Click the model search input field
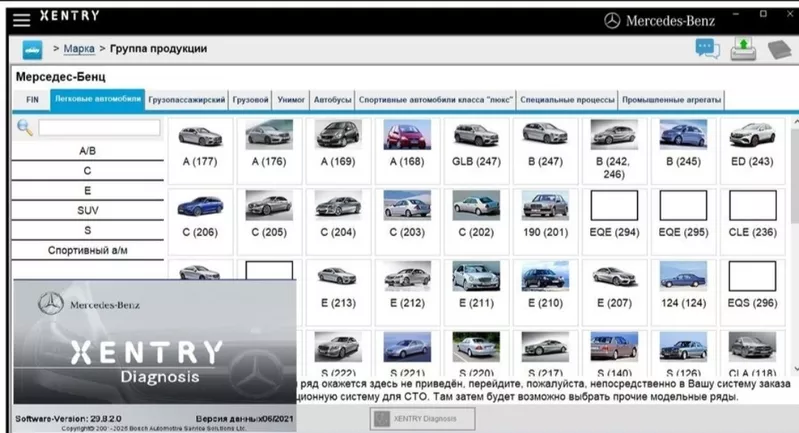Viewport: 799px width, 433px height. point(99,128)
